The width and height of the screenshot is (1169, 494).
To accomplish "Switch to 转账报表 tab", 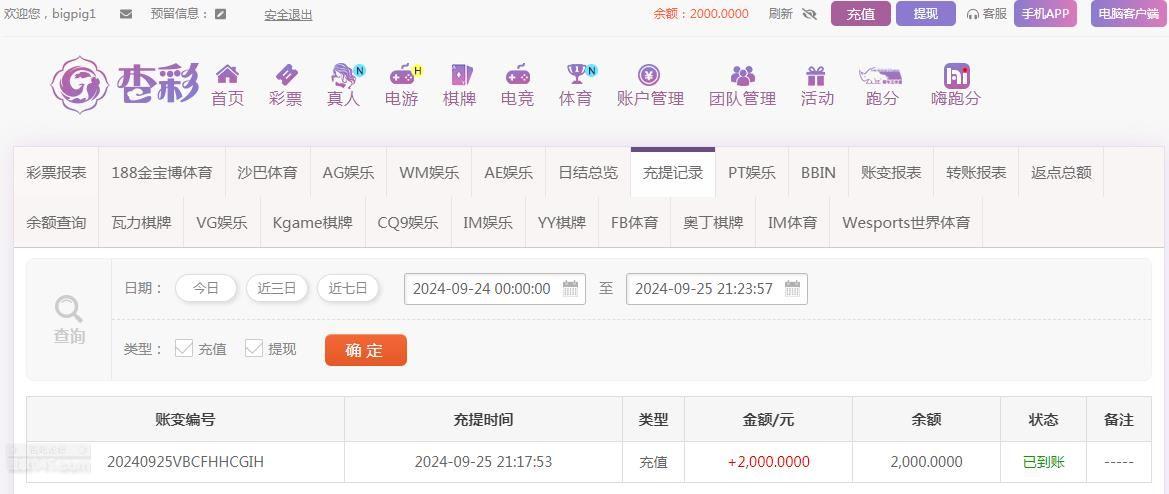I will pos(977,173).
